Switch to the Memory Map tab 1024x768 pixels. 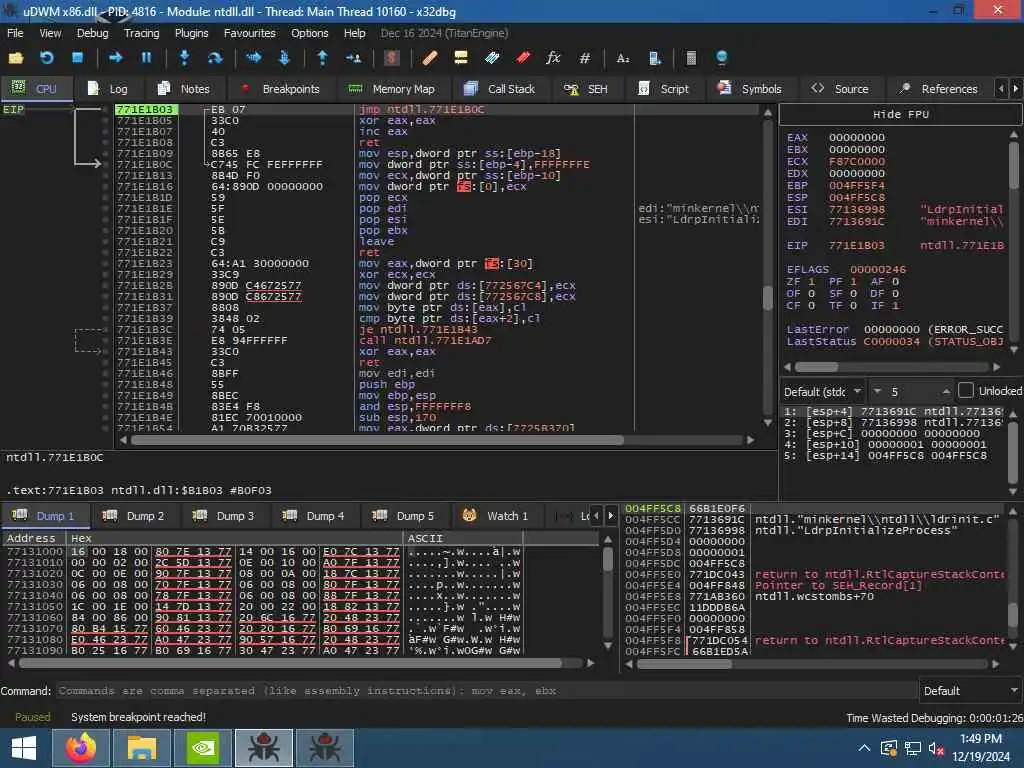tap(392, 89)
